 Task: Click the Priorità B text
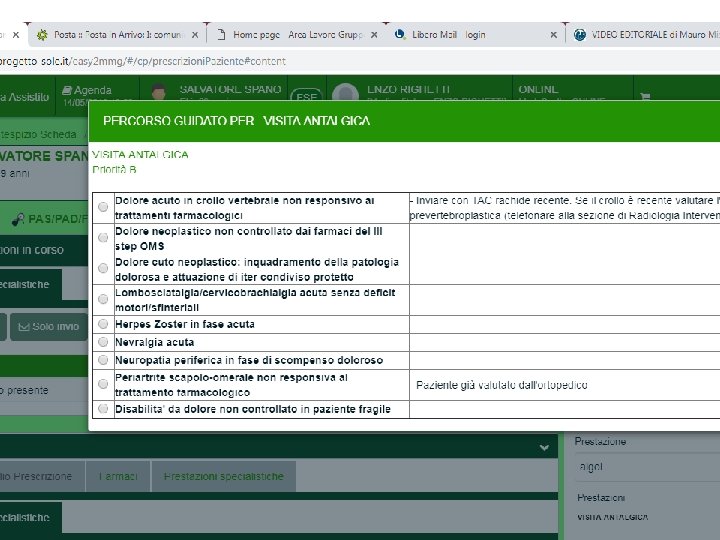(114, 169)
